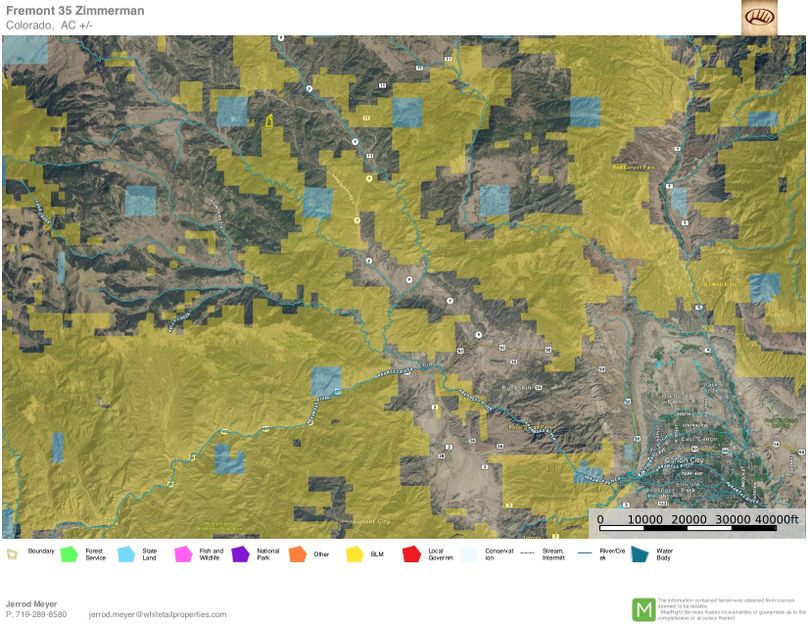Click the green Forest Service legend icon
Image resolution: width=808 pixels, height=624 pixels.
(x=69, y=553)
